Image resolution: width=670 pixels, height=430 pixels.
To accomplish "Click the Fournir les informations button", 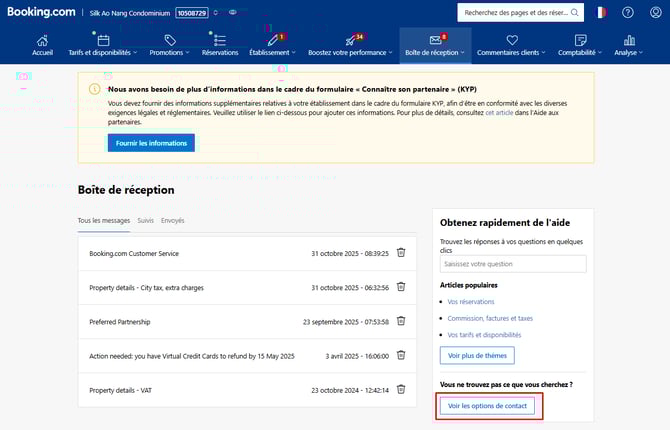I will point(151,143).
